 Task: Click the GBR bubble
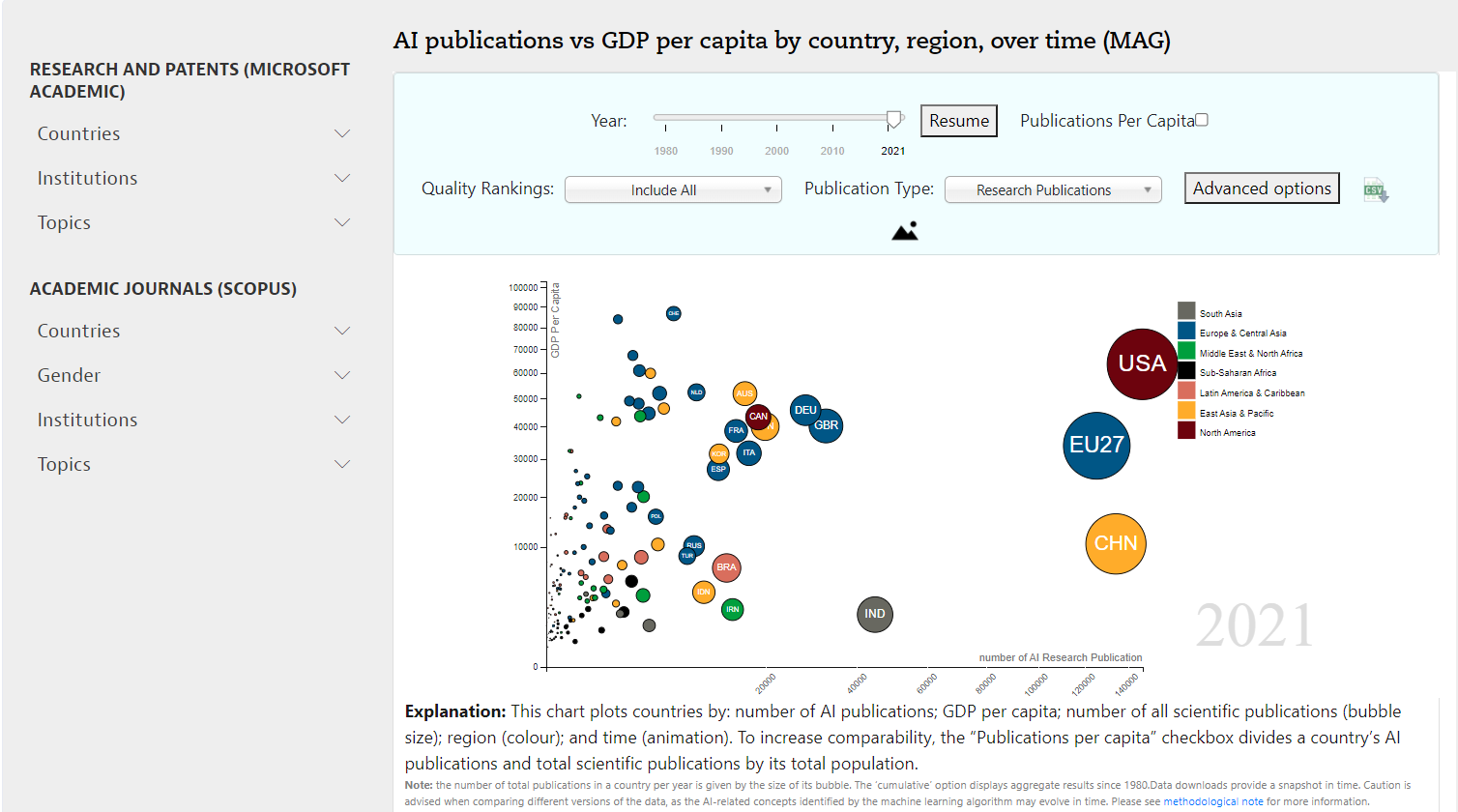827,425
